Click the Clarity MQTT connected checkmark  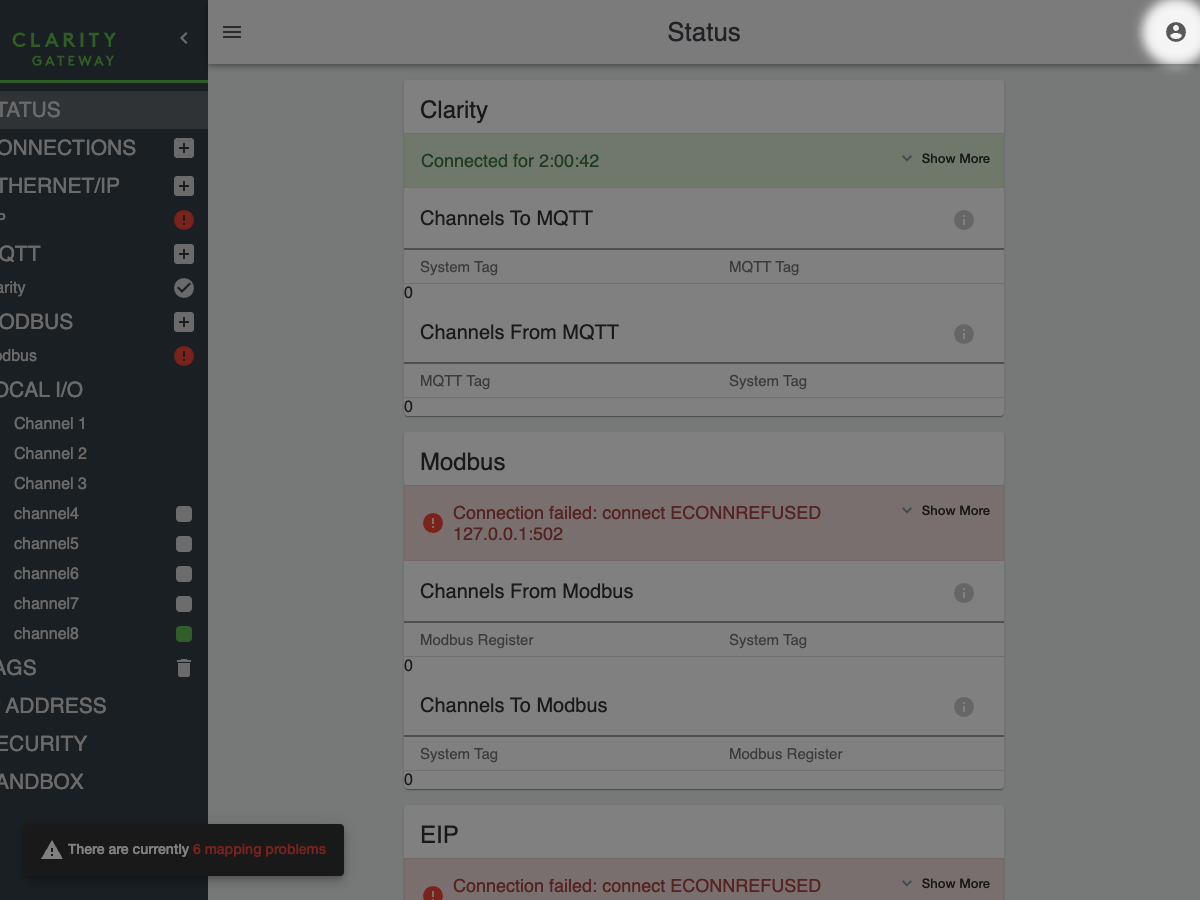184,288
